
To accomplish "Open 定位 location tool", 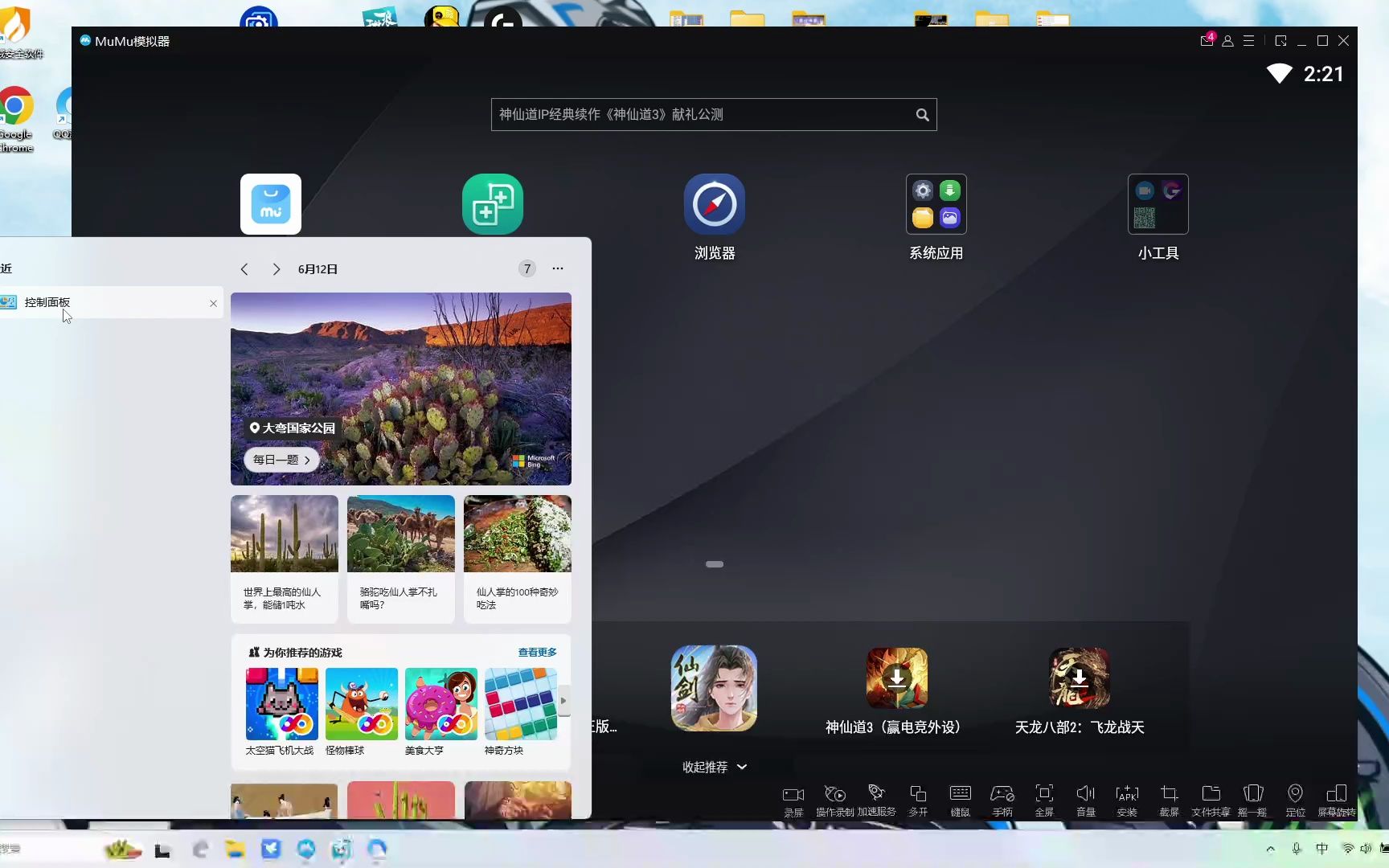I will 1295,800.
